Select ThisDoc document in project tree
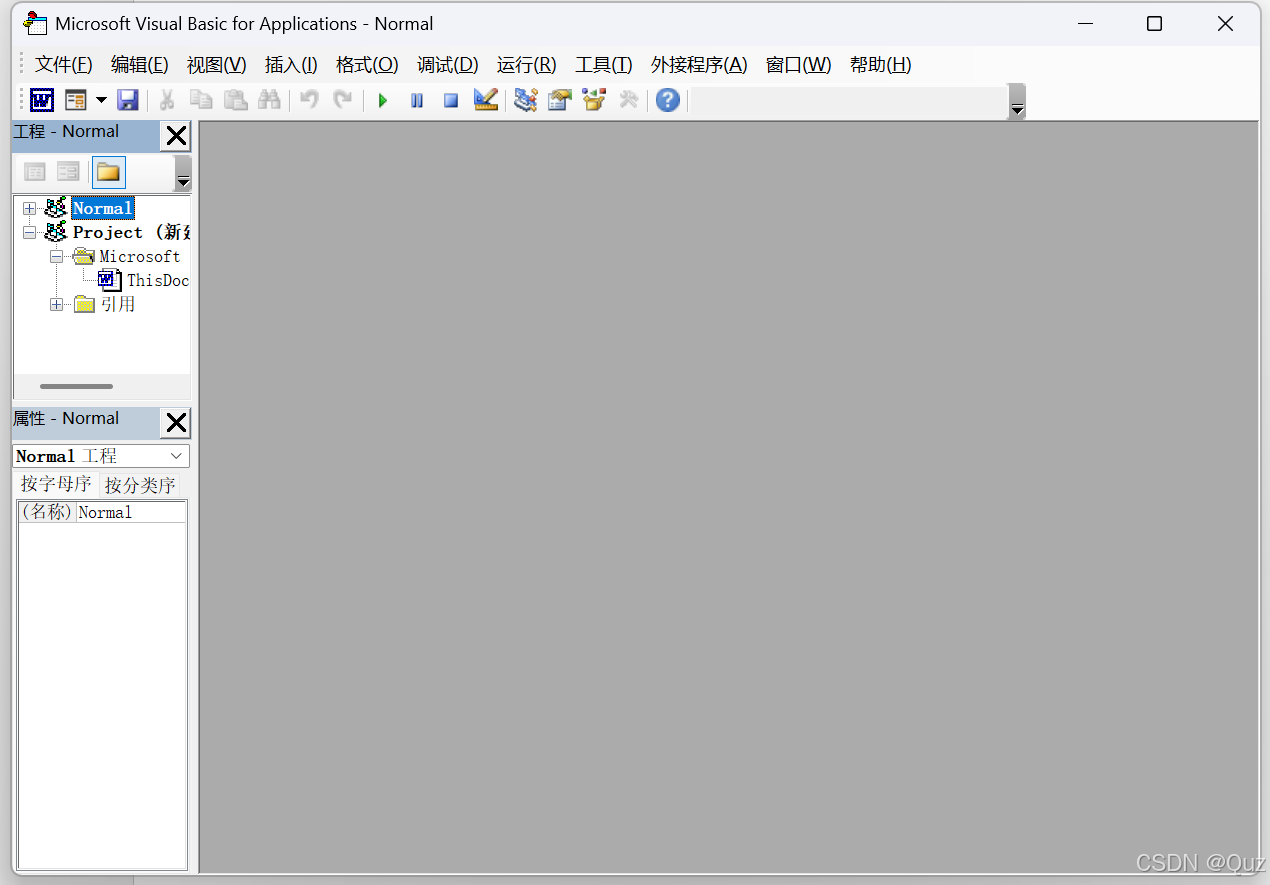 point(157,280)
